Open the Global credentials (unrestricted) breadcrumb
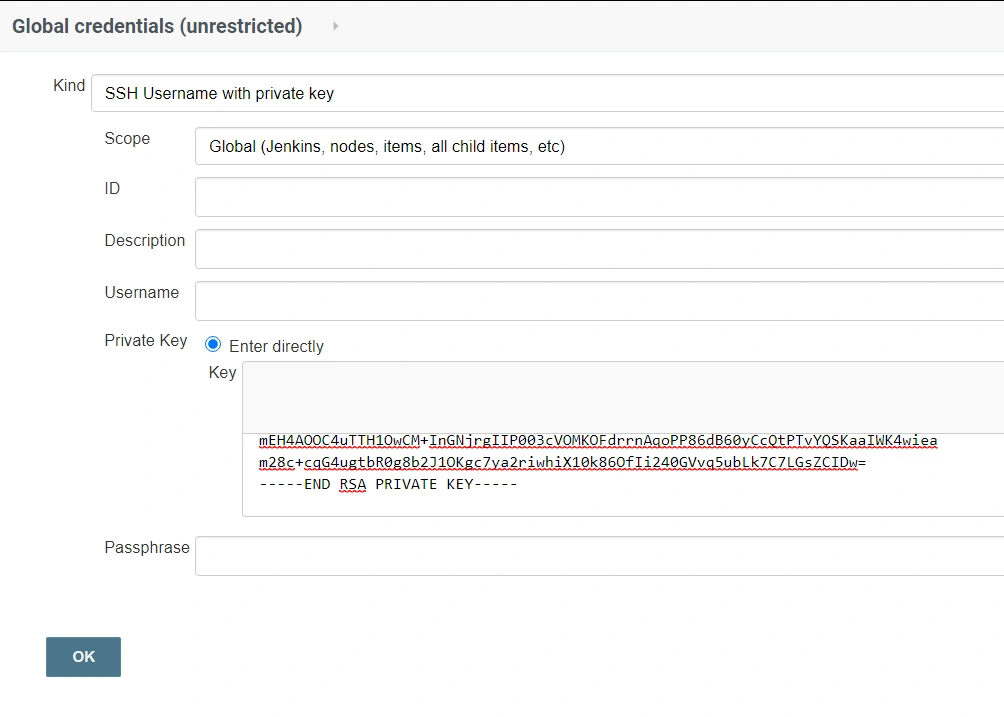 (157, 26)
